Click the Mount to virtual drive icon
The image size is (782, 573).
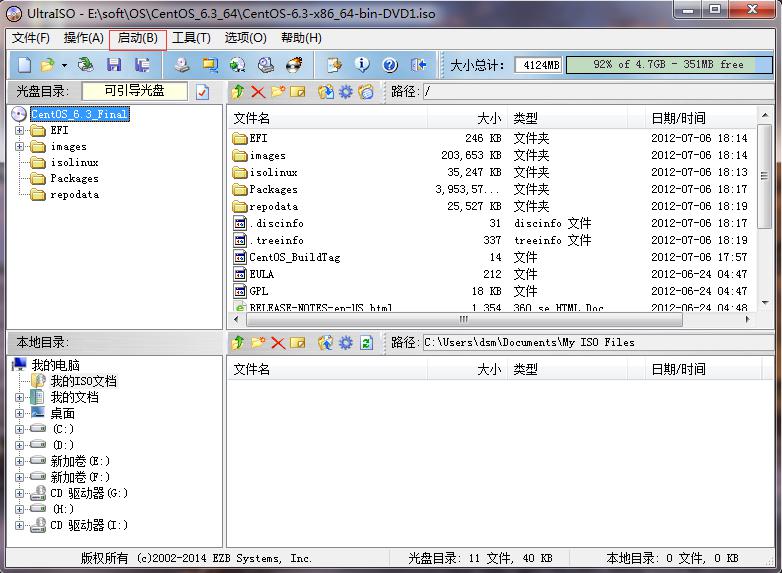[x=266, y=65]
